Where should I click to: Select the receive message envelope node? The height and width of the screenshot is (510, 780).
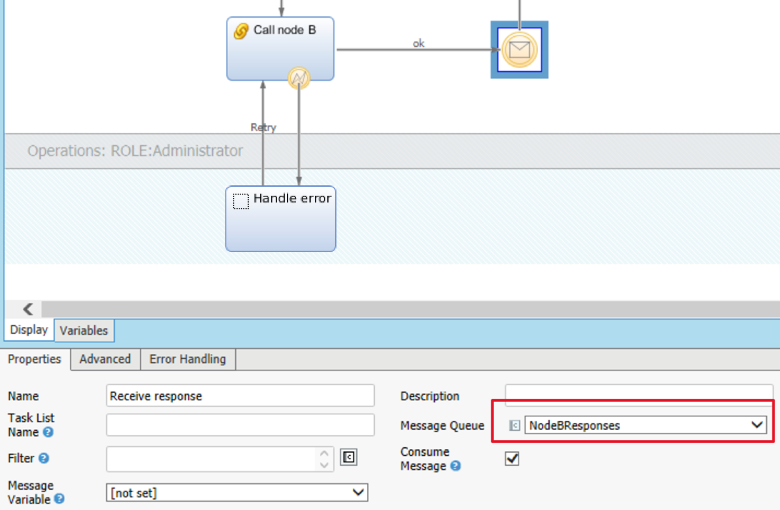click(519, 49)
